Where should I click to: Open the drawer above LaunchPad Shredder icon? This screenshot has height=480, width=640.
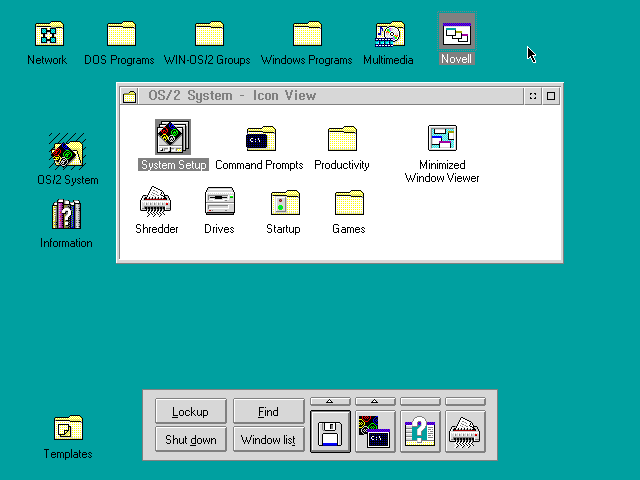[x=465, y=402]
